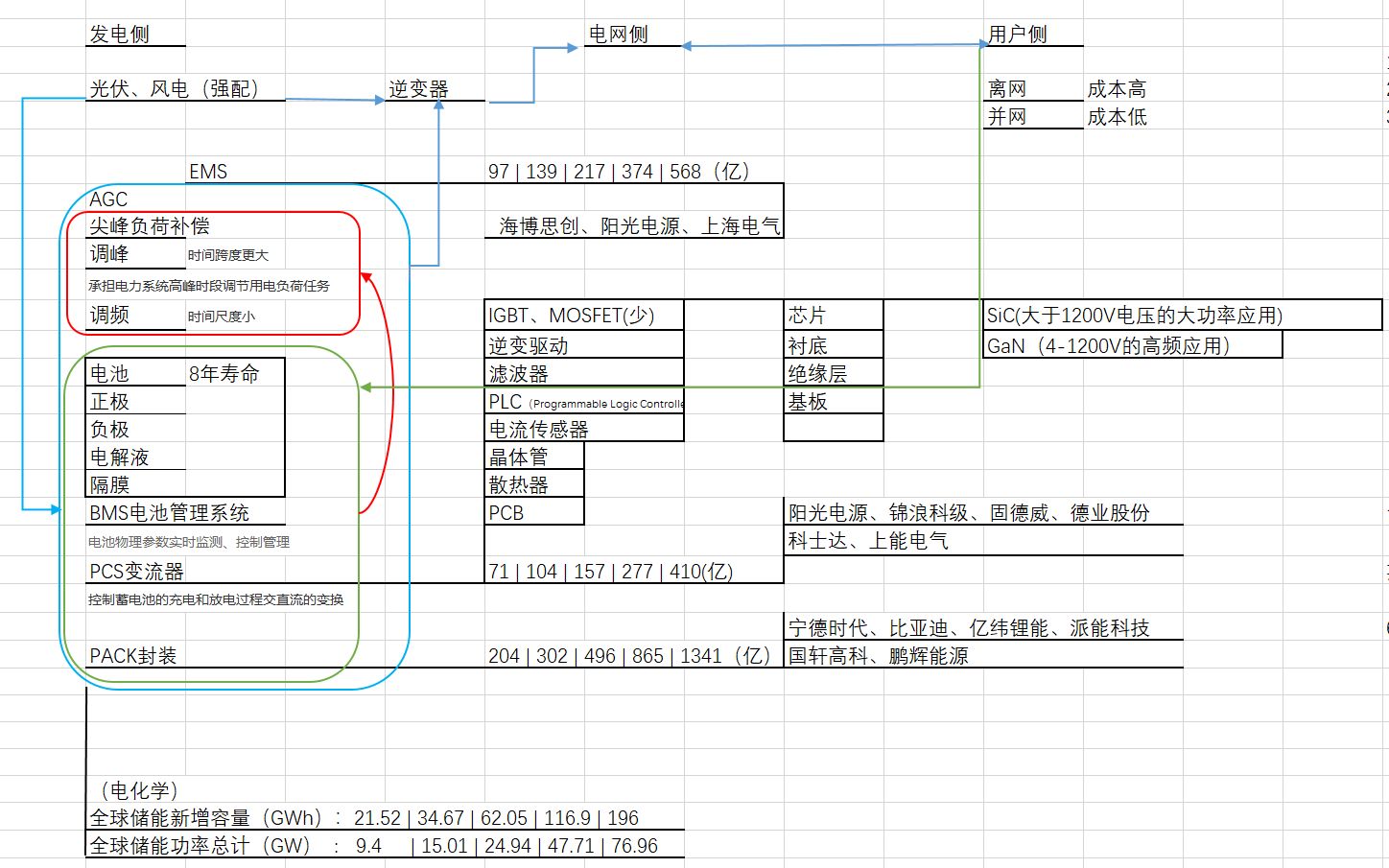This screenshot has height=868, width=1389.
Task: Select the 全球储能新增容量（GWh）row
Action: (365, 818)
